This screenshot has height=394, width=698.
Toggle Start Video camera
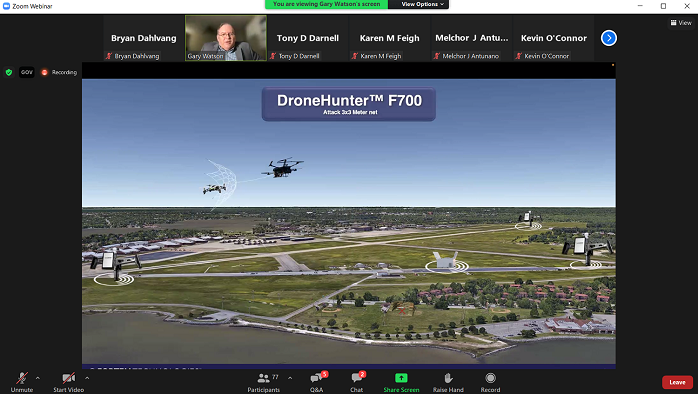[x=69, y=382]
